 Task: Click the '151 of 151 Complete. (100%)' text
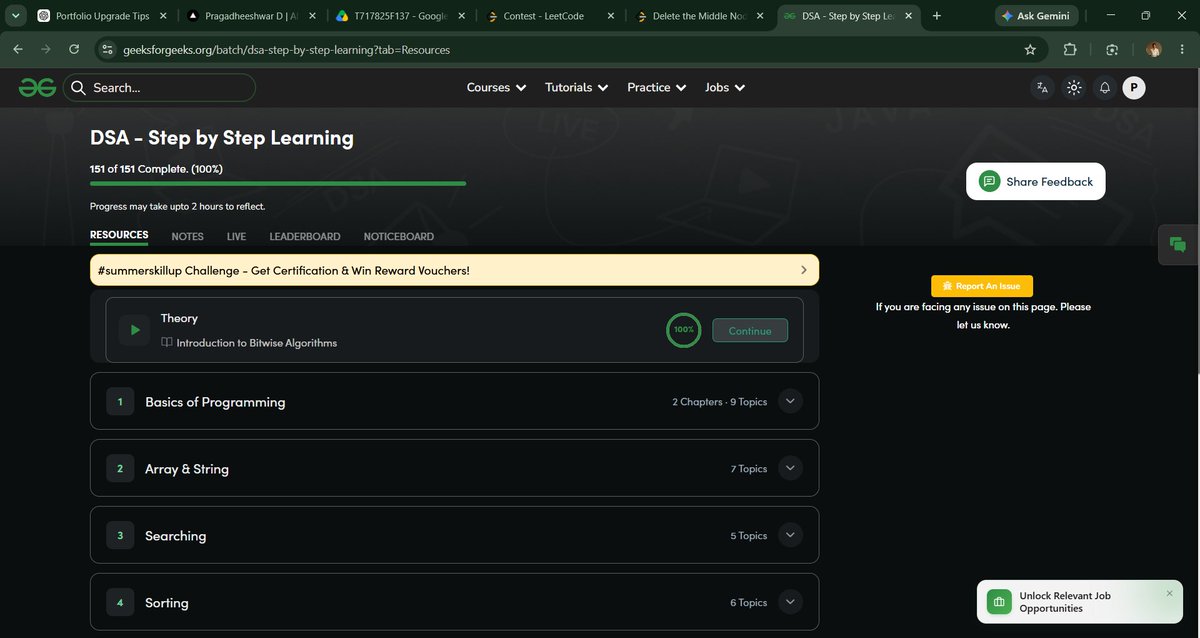[x=157, y=169]
